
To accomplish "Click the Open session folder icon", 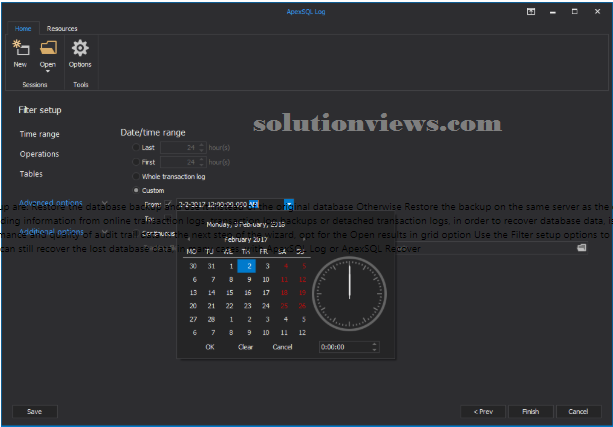I will 48,48.
